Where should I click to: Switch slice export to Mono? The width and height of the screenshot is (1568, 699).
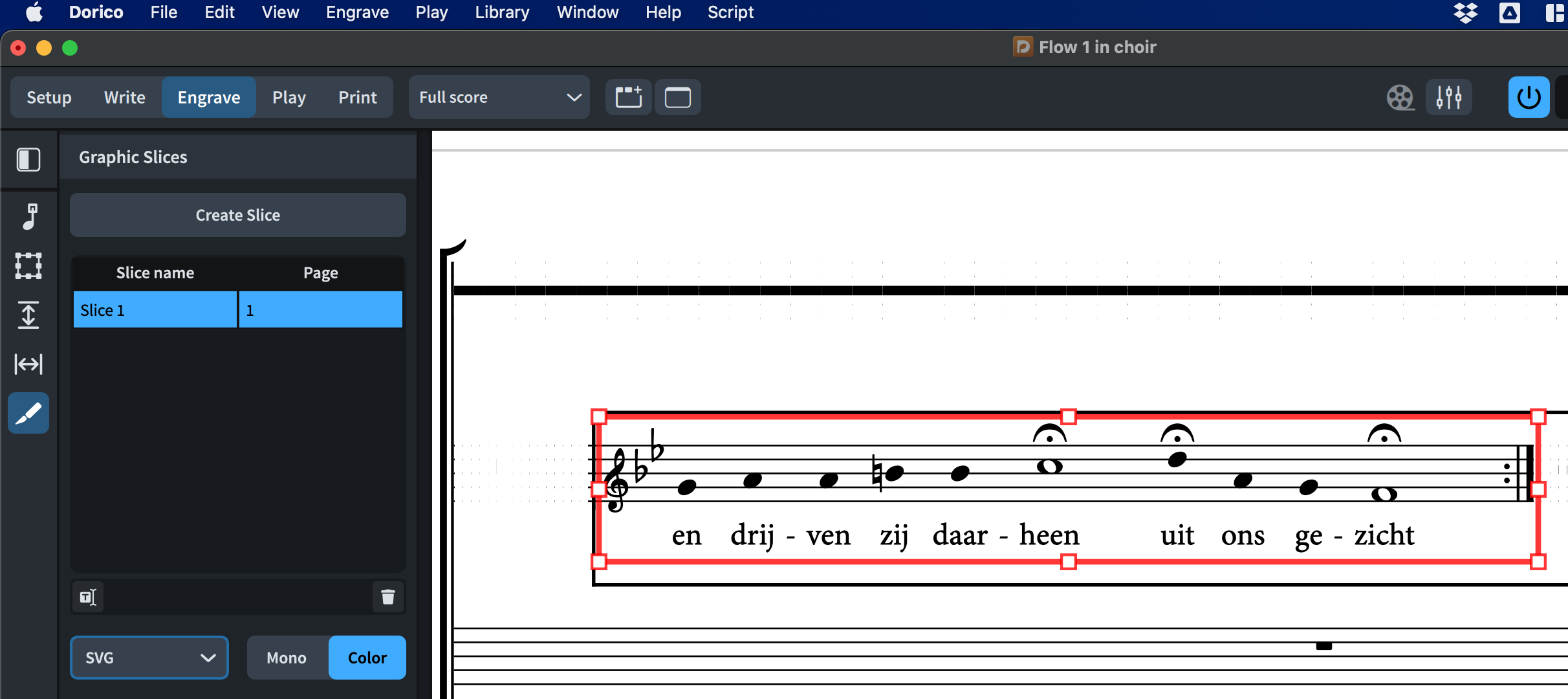click(287, 658)
